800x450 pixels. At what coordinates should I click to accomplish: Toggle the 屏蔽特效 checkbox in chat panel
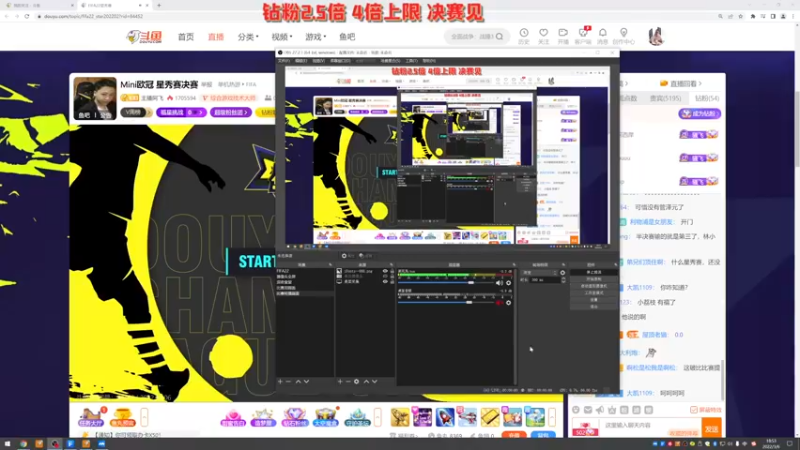[693, 410]
